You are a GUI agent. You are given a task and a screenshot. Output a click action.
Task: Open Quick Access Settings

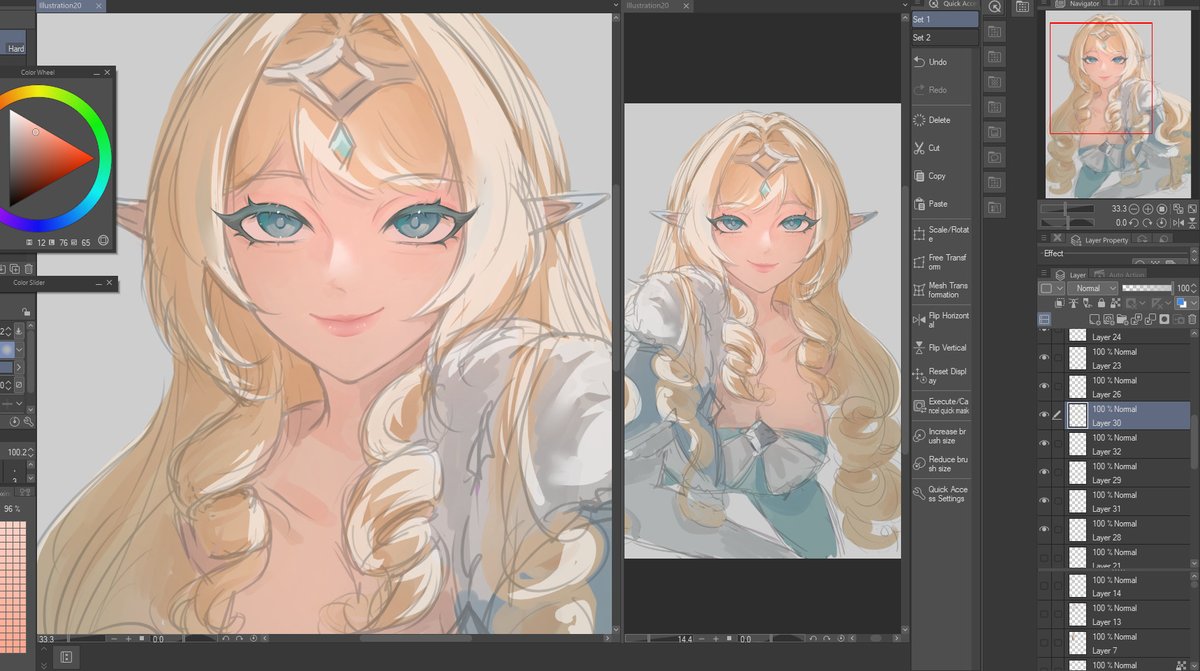940,494
